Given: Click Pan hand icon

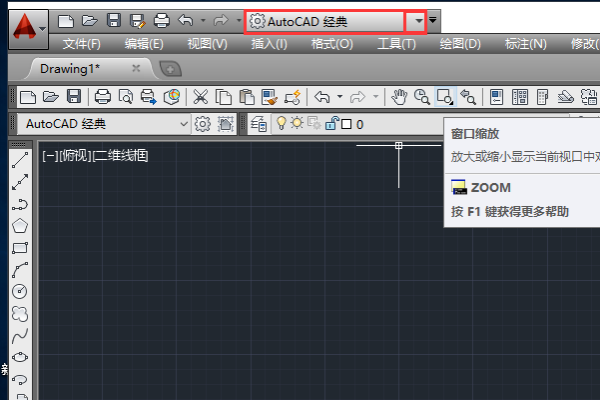Looking at the screenshot, I should [x=399, y=97].
